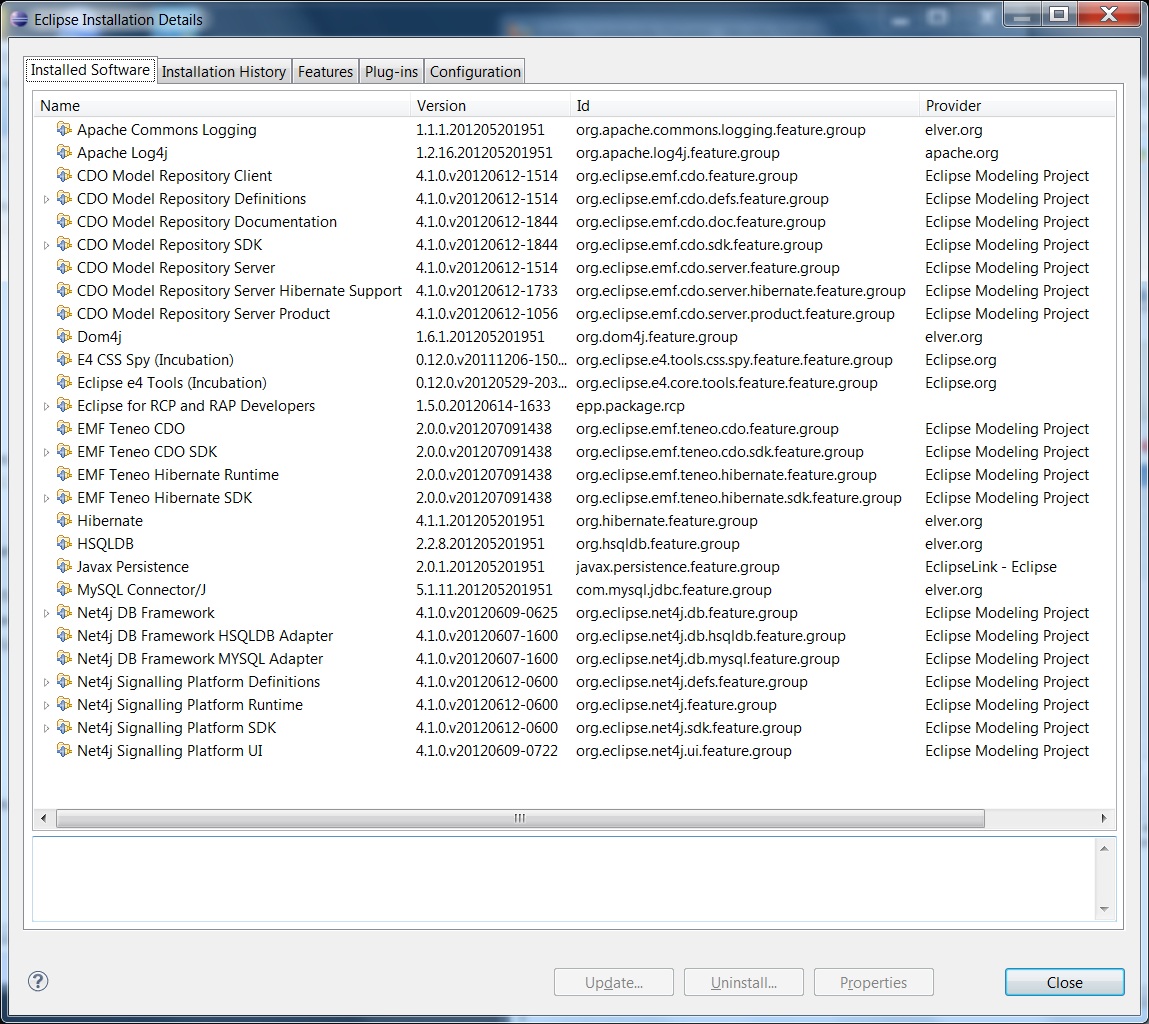Maximize the dialog window
1149x1024 pixels.
[x=1060, y=13]
